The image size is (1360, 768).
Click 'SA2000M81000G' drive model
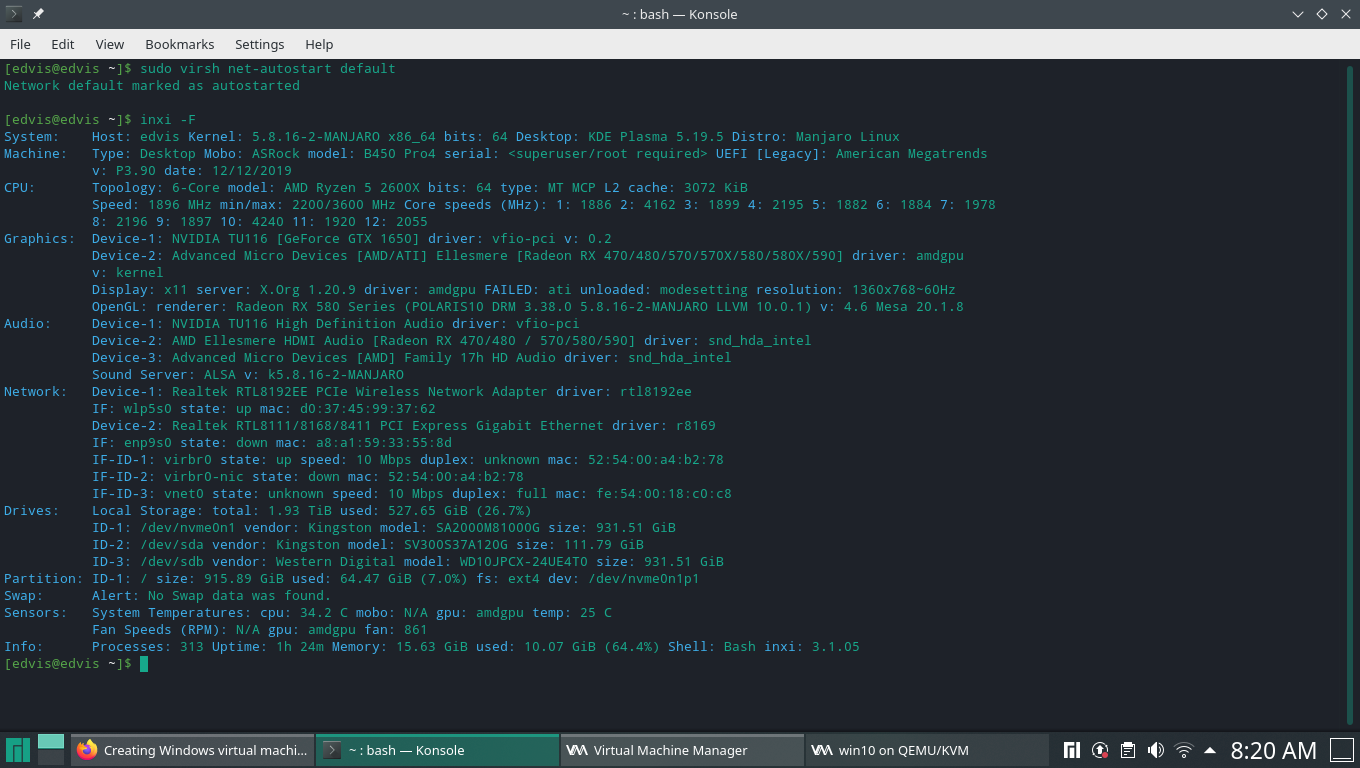tap(488, 528)
